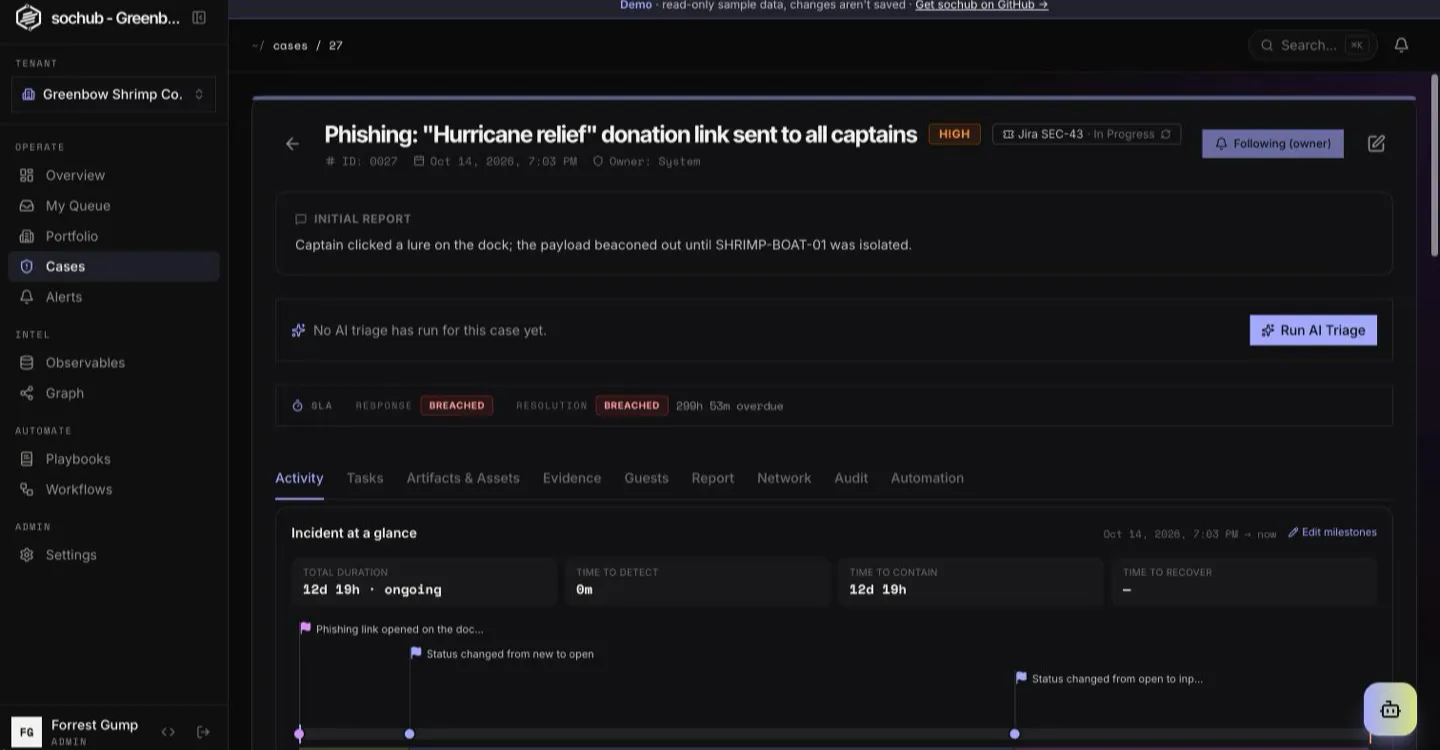The width and height of the screenshot is (1440, 750).
Task: Toggle Following (owner) button
Action: pos(1272,144)
